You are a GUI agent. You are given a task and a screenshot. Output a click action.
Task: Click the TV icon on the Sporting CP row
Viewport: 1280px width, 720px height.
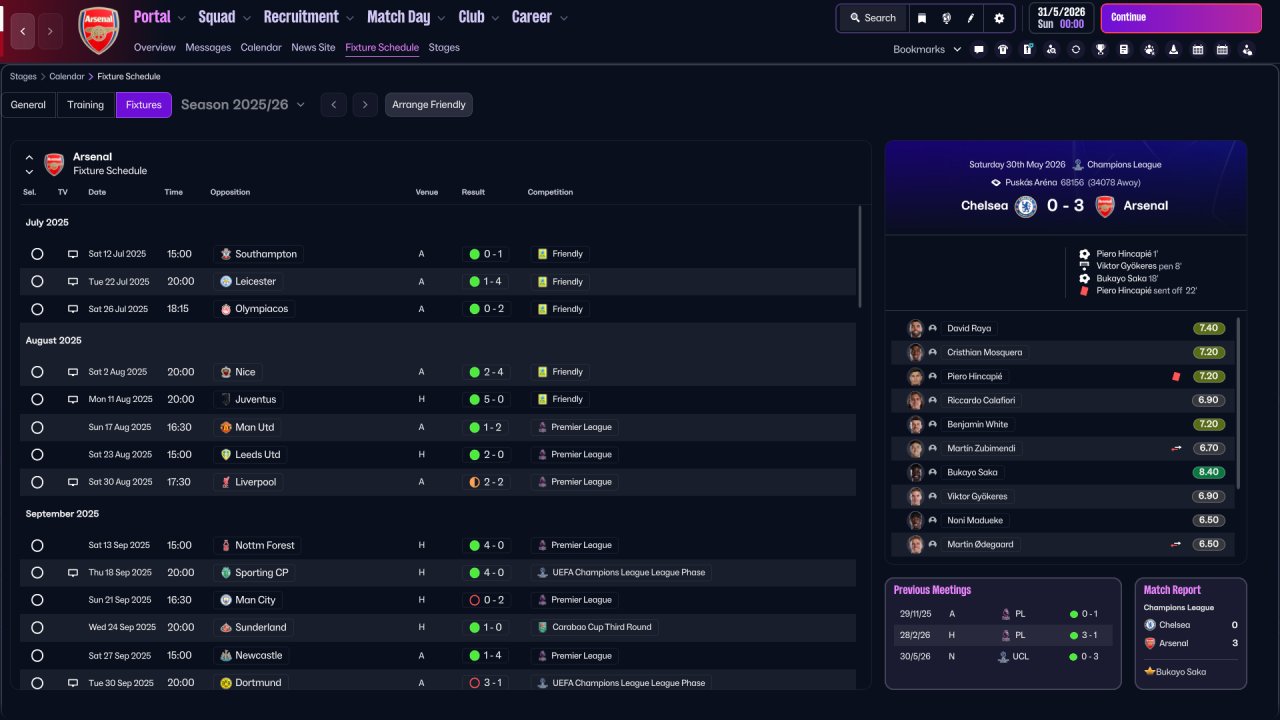point(73,573)
